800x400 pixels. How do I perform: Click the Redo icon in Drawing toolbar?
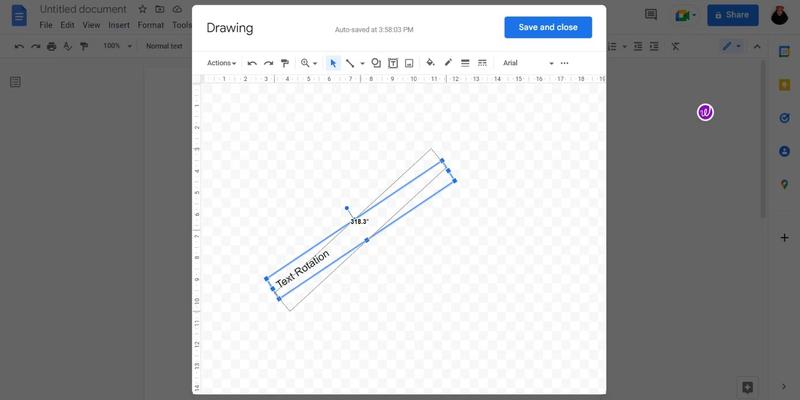click(x=268, y=63)
